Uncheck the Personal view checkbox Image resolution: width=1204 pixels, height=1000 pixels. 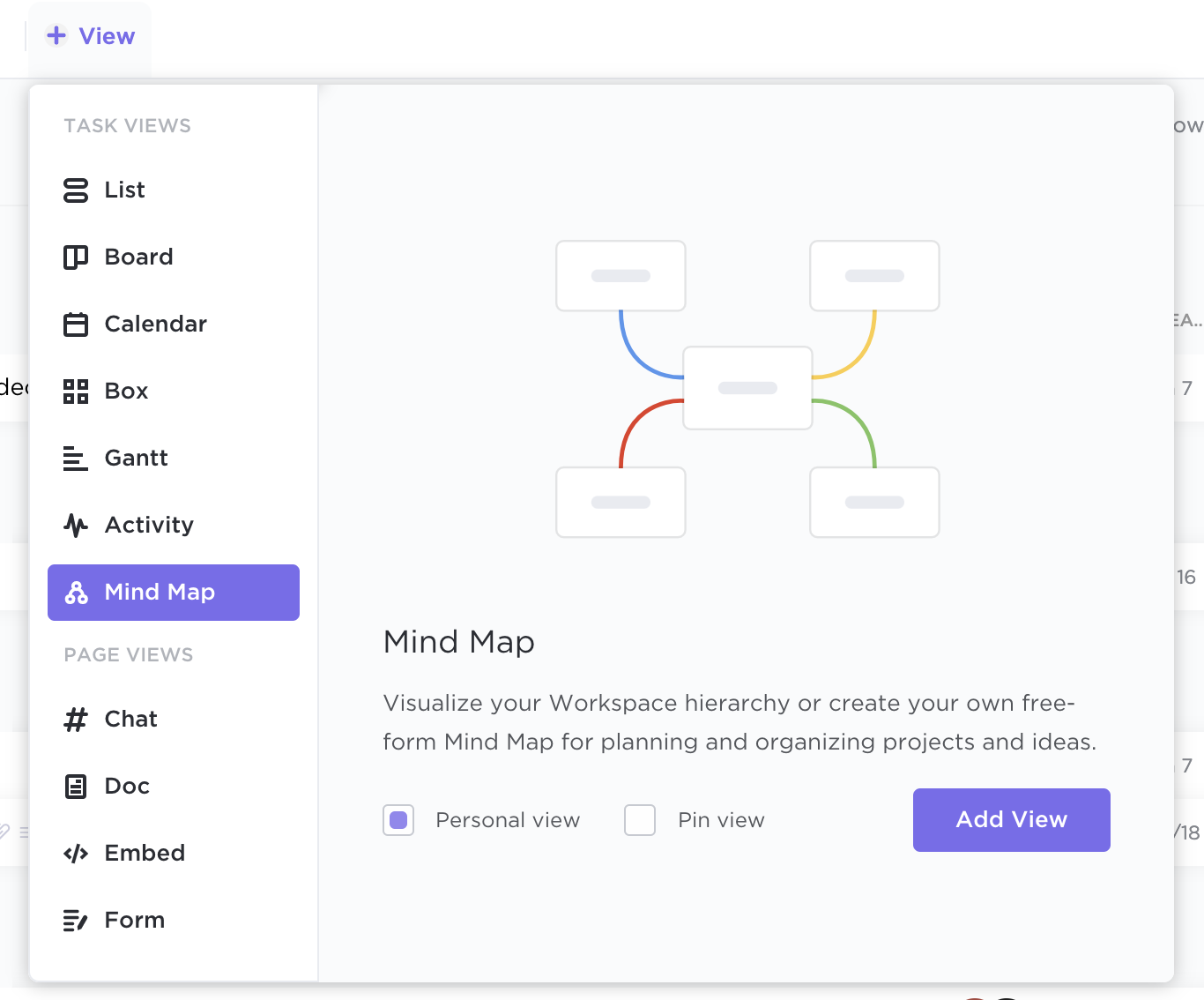click(398, 820)
